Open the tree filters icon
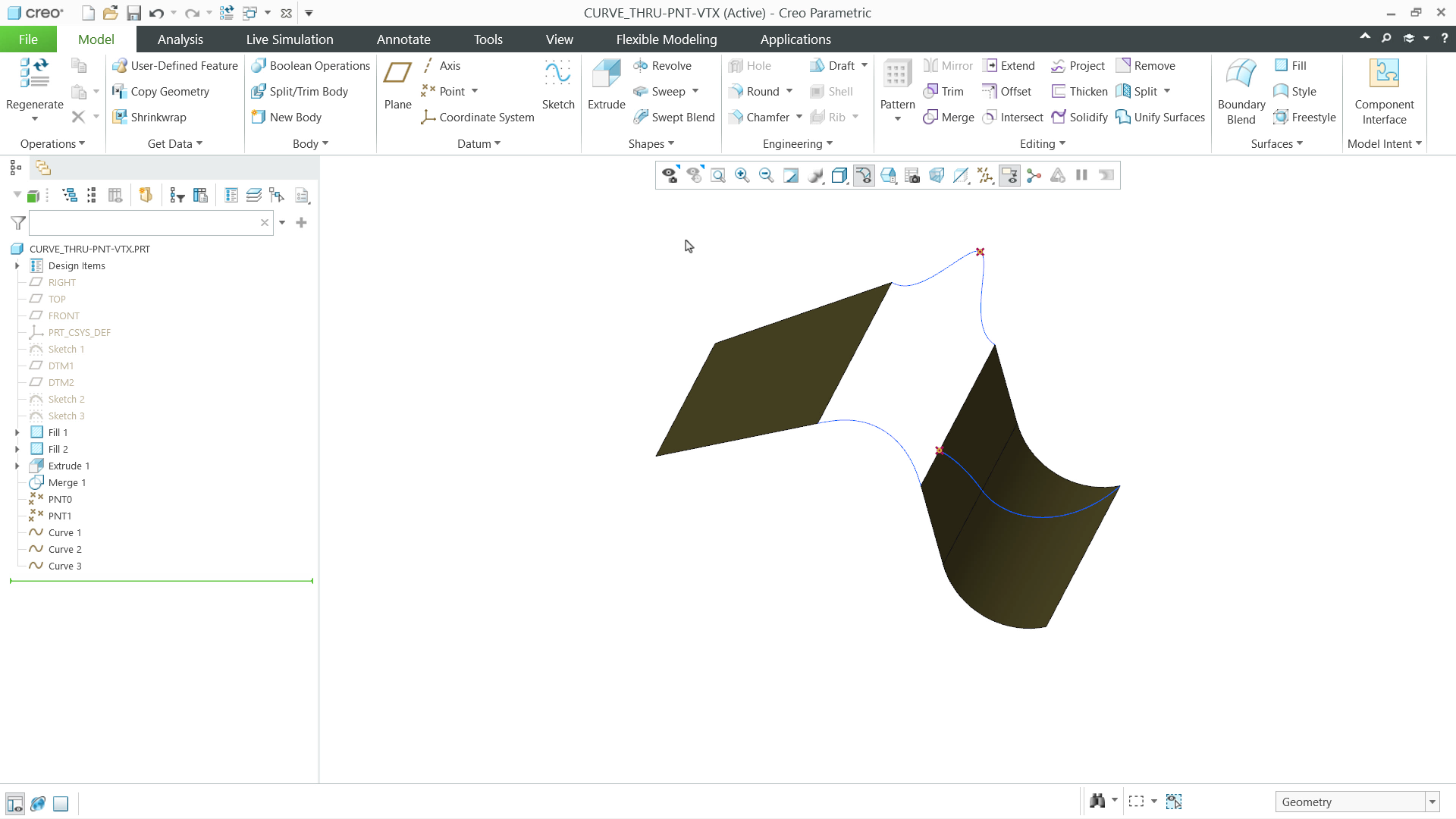Image resolution: width=1456 pixels, height=819 pixels. [x=177, y=196]
